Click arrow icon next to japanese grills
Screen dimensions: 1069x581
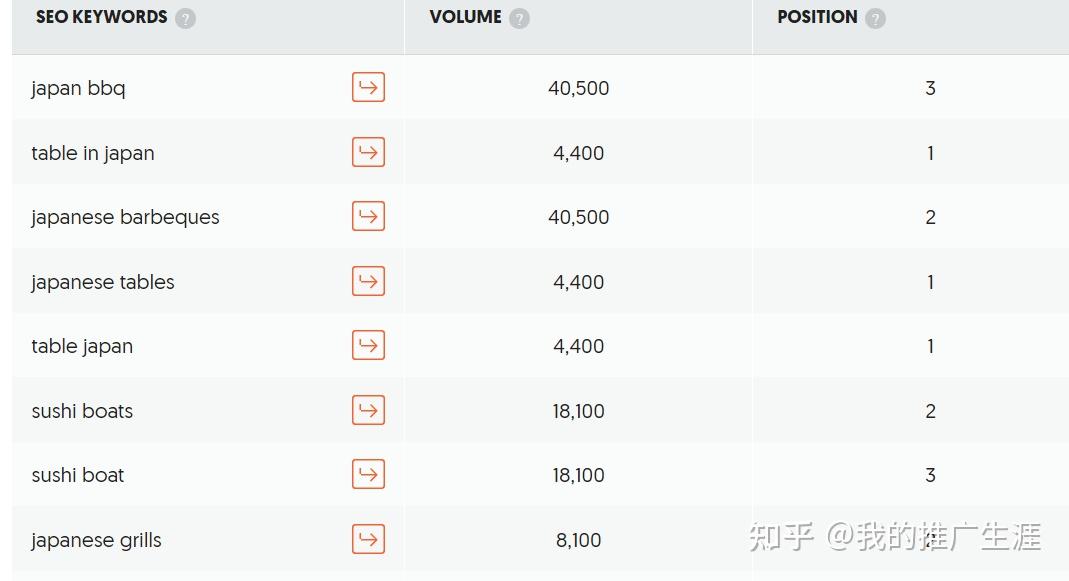click(368, 540)
